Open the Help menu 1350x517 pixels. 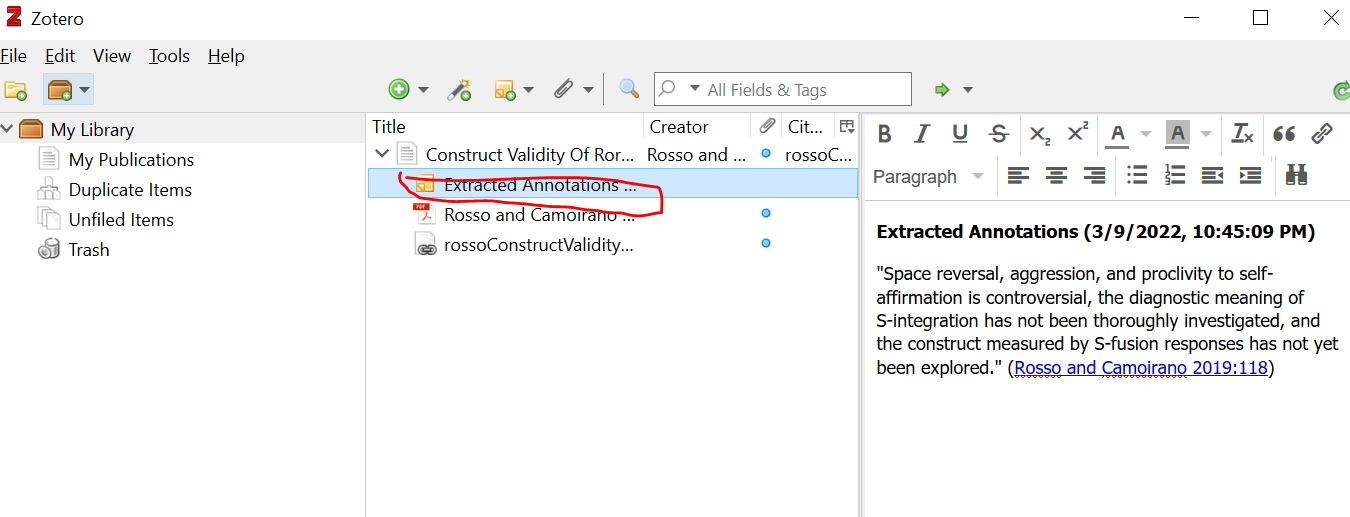pyautogui.click(x=226, y=56)
